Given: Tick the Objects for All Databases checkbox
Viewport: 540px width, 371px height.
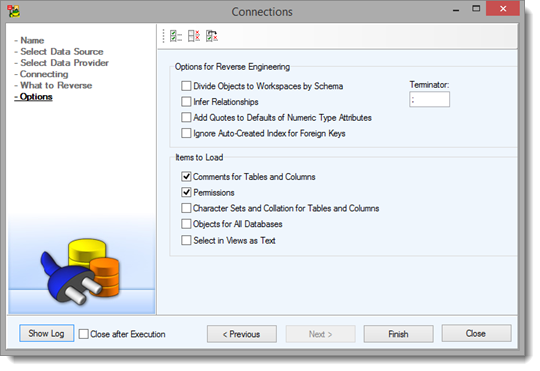Looking at the screenshot, I should [186, 224].
